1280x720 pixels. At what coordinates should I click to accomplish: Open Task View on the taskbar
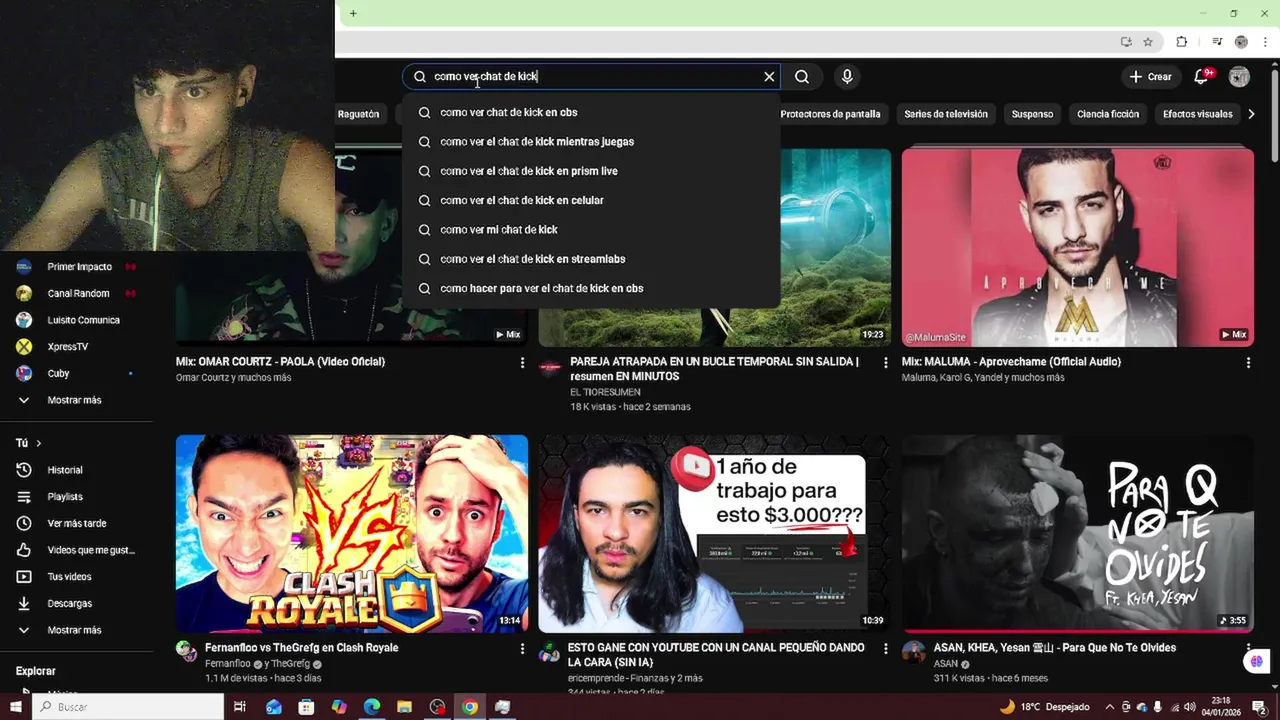pyautogui.click(x=240, y=707)
